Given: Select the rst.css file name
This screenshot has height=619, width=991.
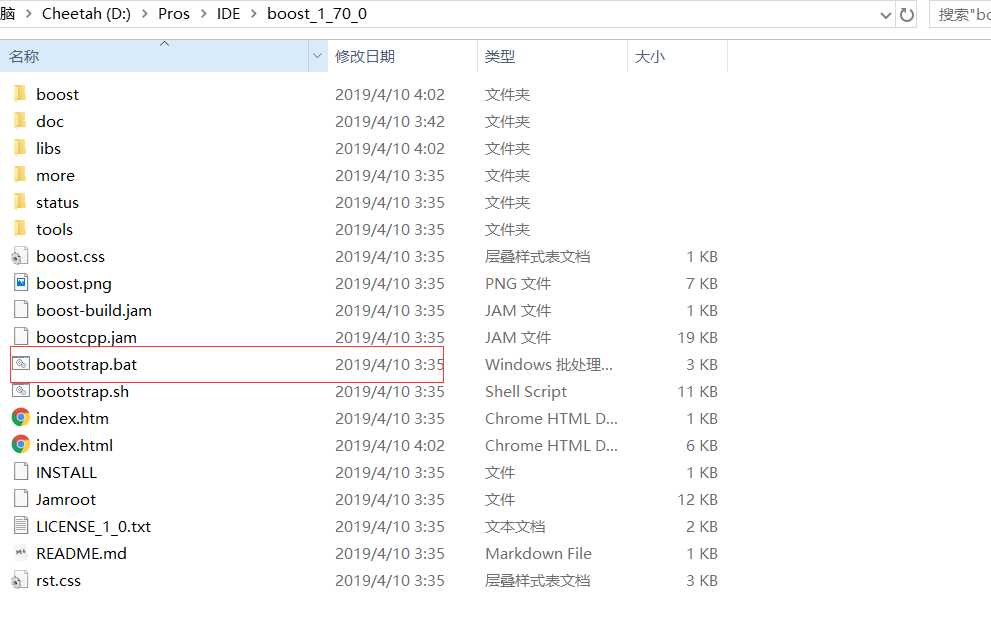Looking at the screenshot, I should coord(58,580).
